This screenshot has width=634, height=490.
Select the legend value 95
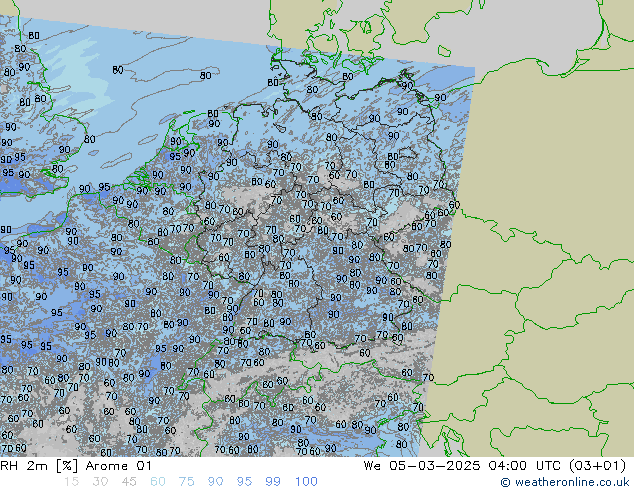[244, 482]
